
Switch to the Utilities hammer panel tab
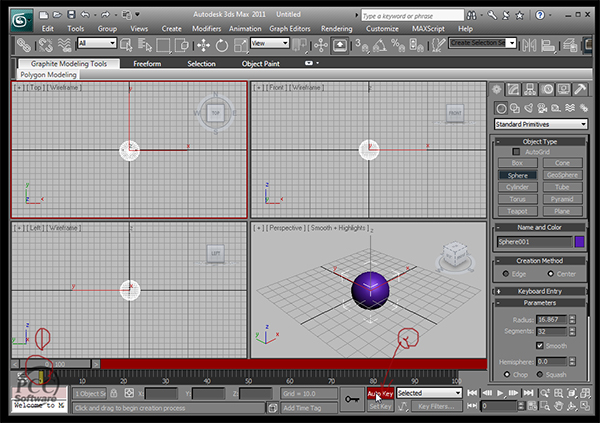pos(580,90)
